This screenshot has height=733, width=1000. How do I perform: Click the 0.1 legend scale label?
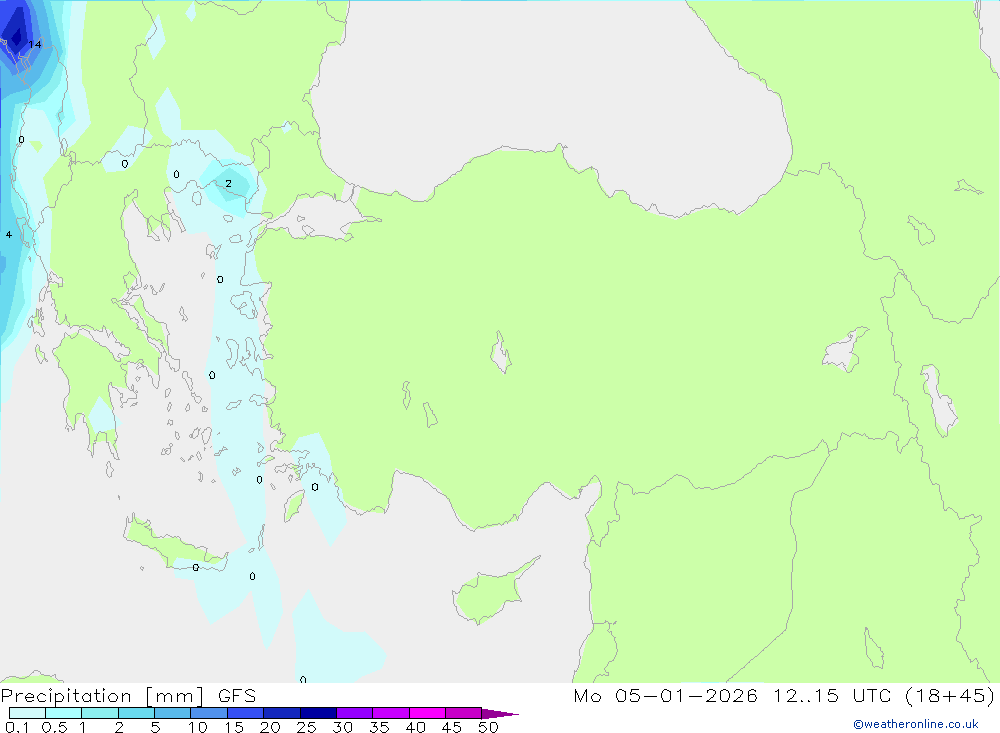[x=17, y=727]
